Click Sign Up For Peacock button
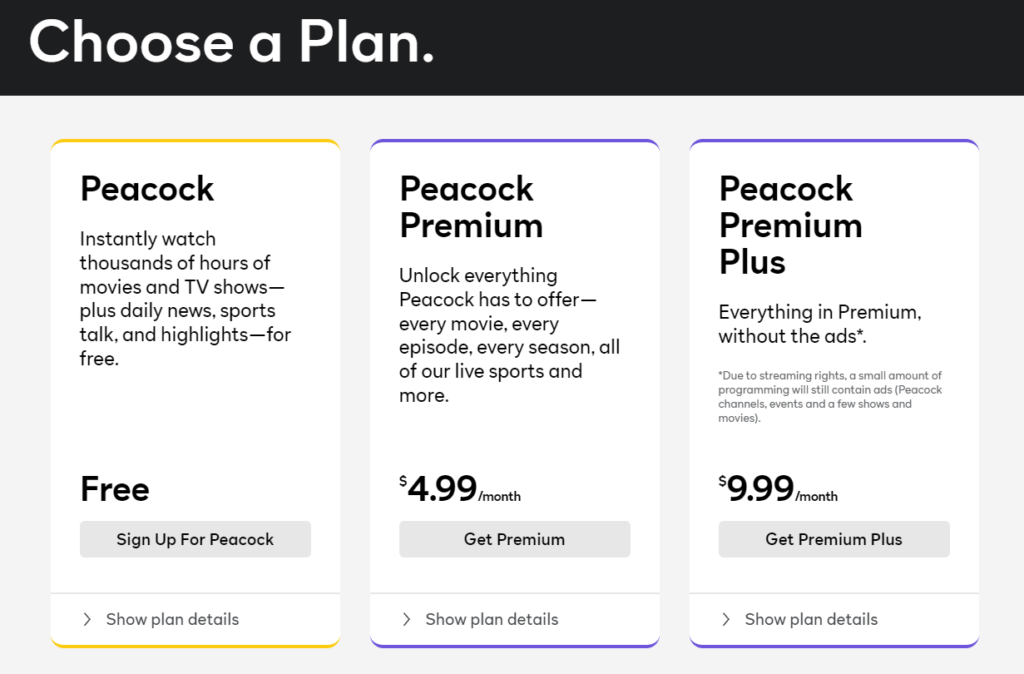 click(195, 539)
